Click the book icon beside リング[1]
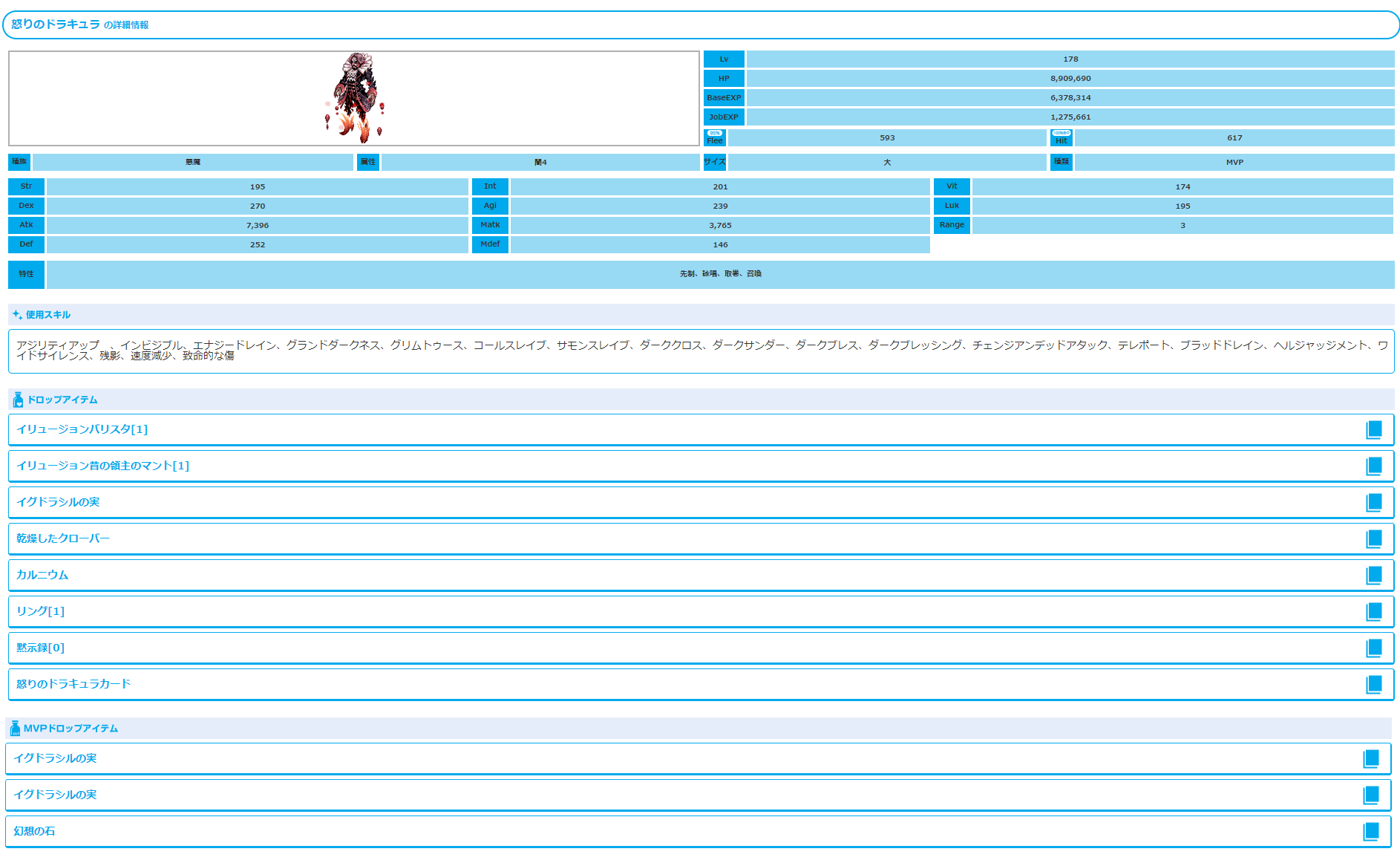Screen dimensions: 1400x866 1373,612
